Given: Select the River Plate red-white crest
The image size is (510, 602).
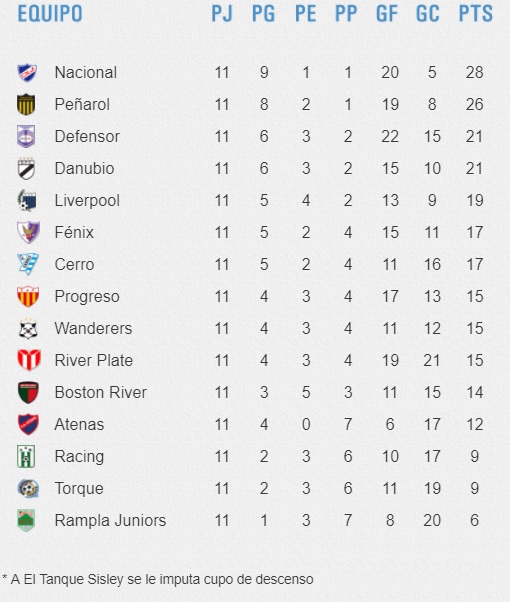Looking at the screenshot, I should [x=29, y=360].
